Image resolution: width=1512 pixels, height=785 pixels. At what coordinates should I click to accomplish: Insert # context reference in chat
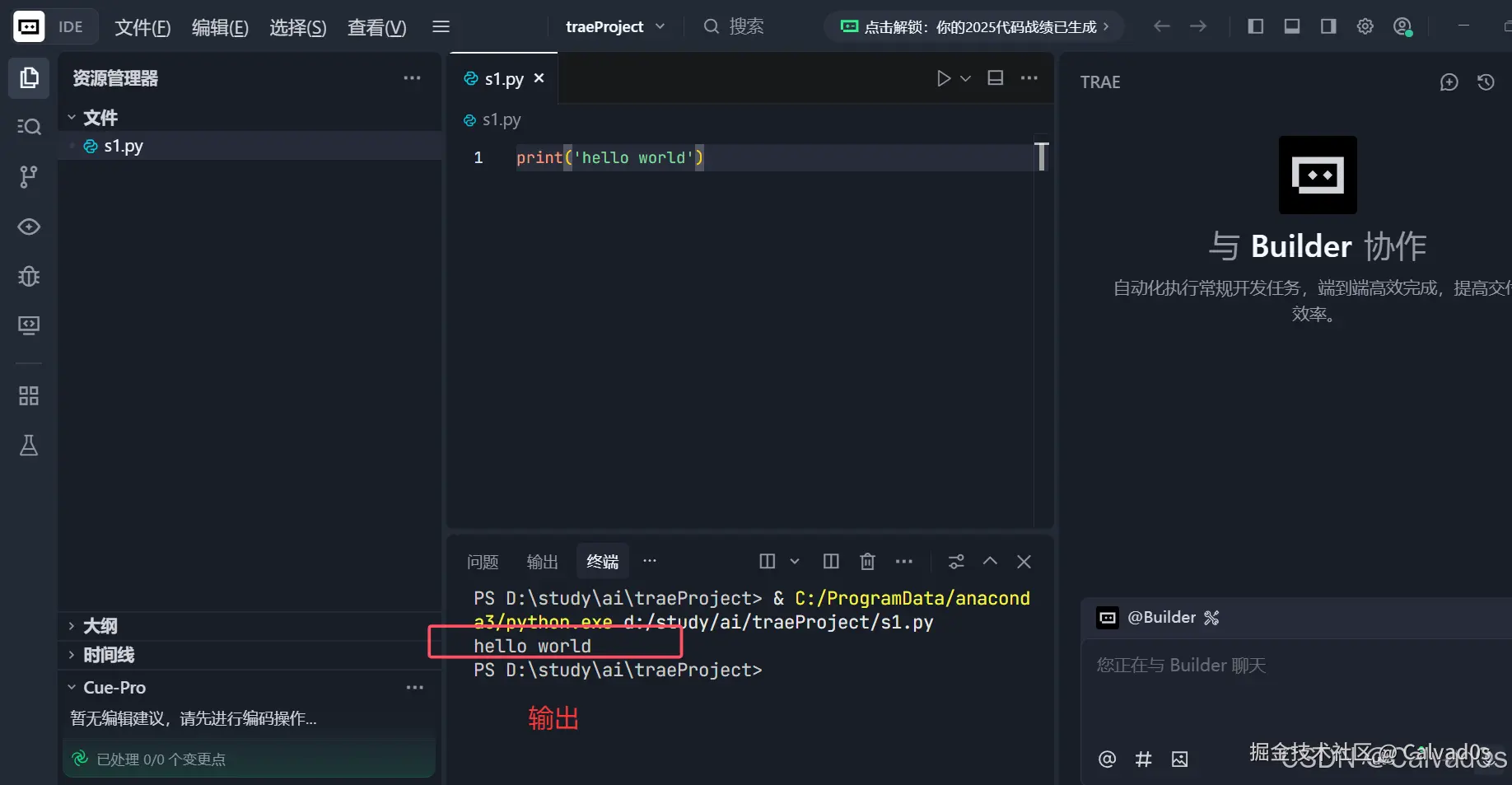1144,759
